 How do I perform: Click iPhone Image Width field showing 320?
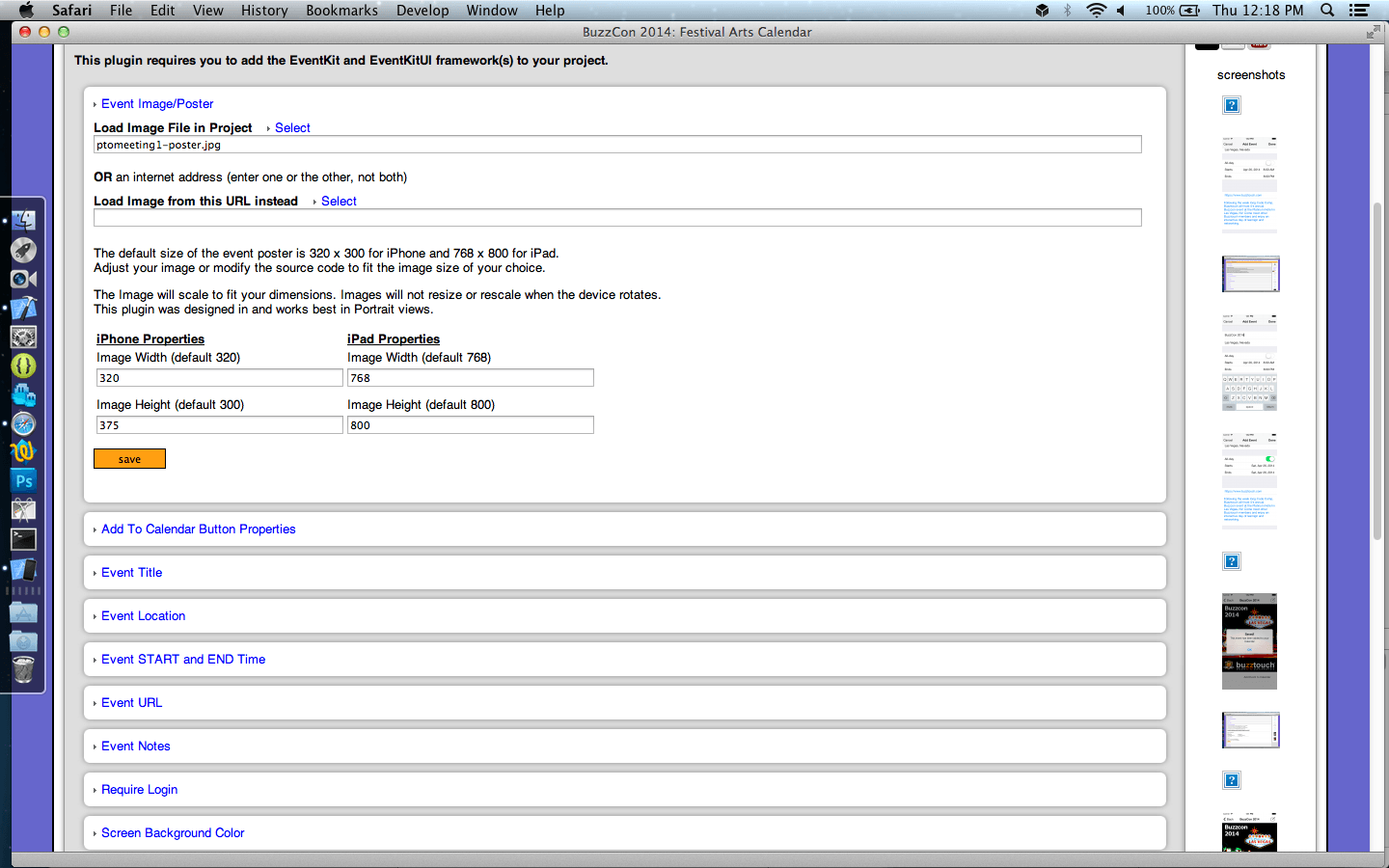(220, 378)
